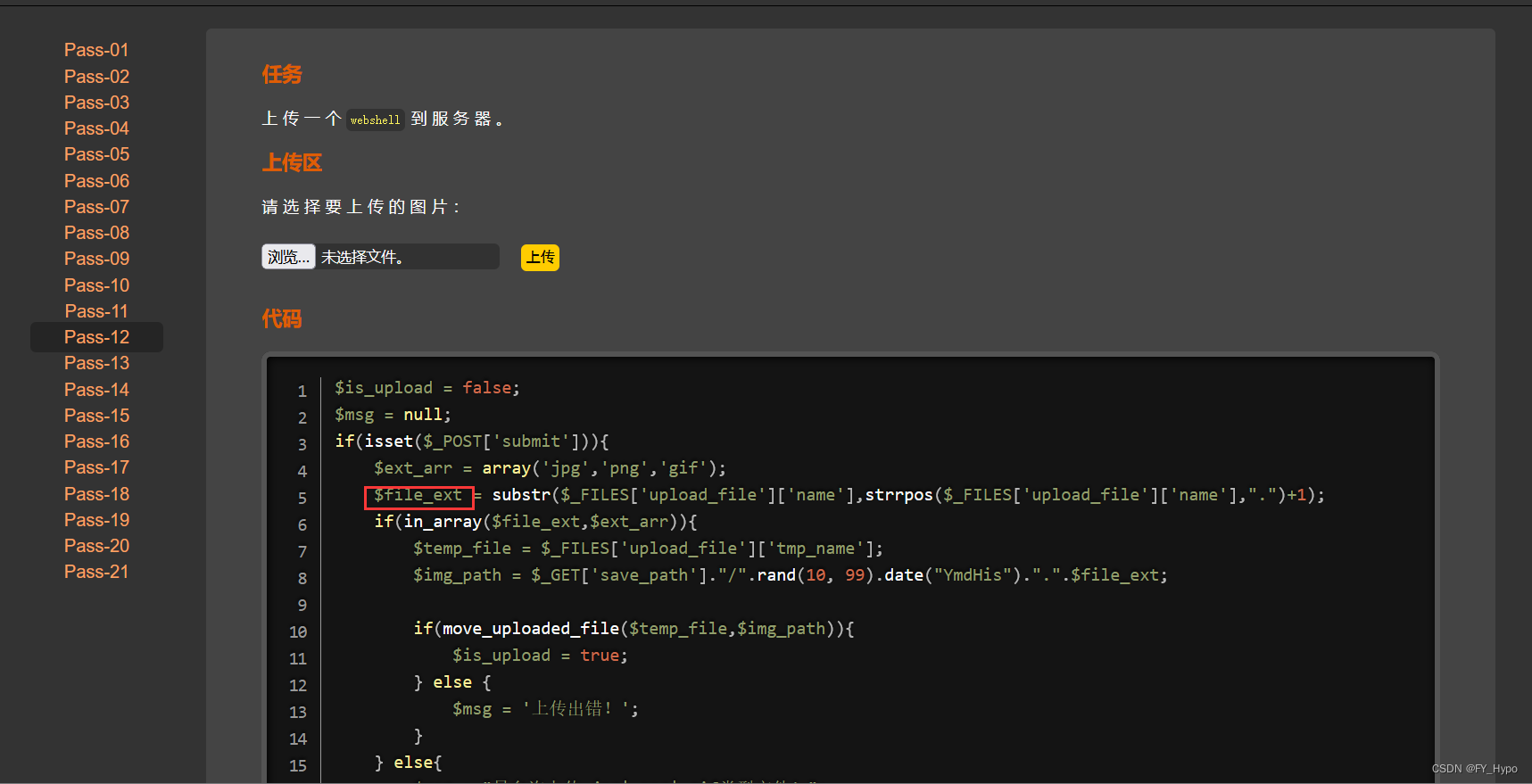Click the $ext_arr array definition line
The image size is (1532, 784).
(551, 468)
